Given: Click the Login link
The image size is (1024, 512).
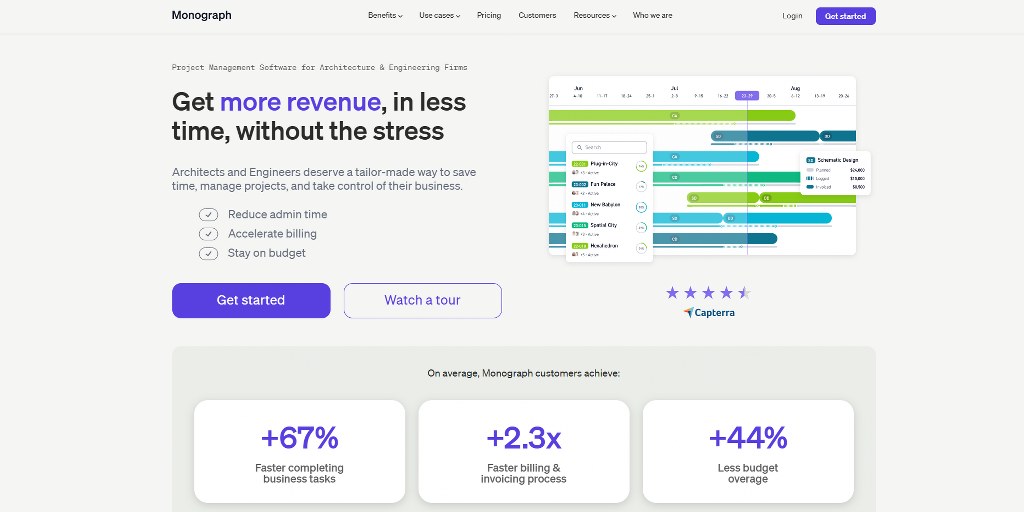Looking at the screenshot, I should (x=792, y=16).
